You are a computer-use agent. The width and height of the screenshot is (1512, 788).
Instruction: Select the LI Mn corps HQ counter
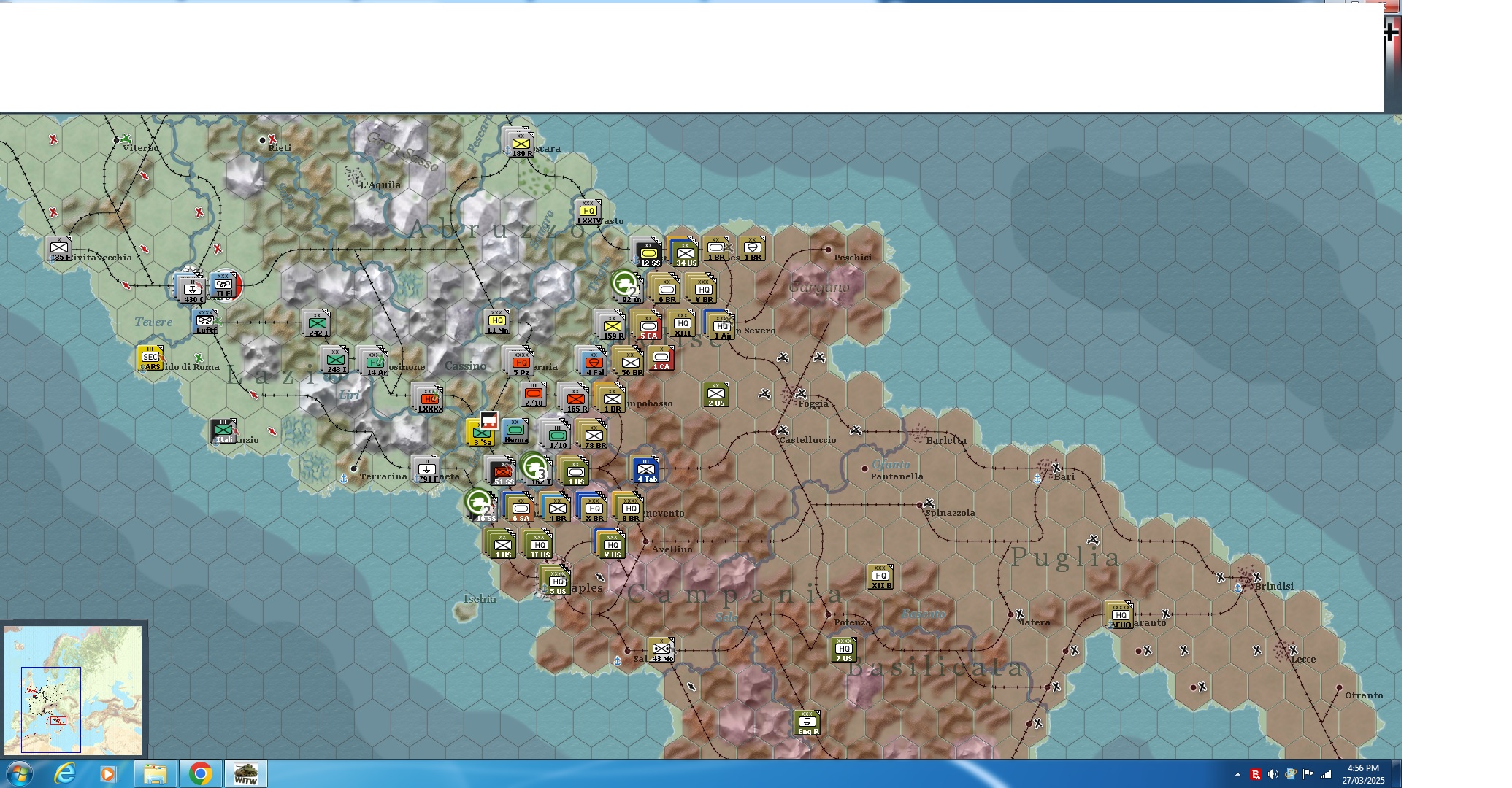[497, 321]
